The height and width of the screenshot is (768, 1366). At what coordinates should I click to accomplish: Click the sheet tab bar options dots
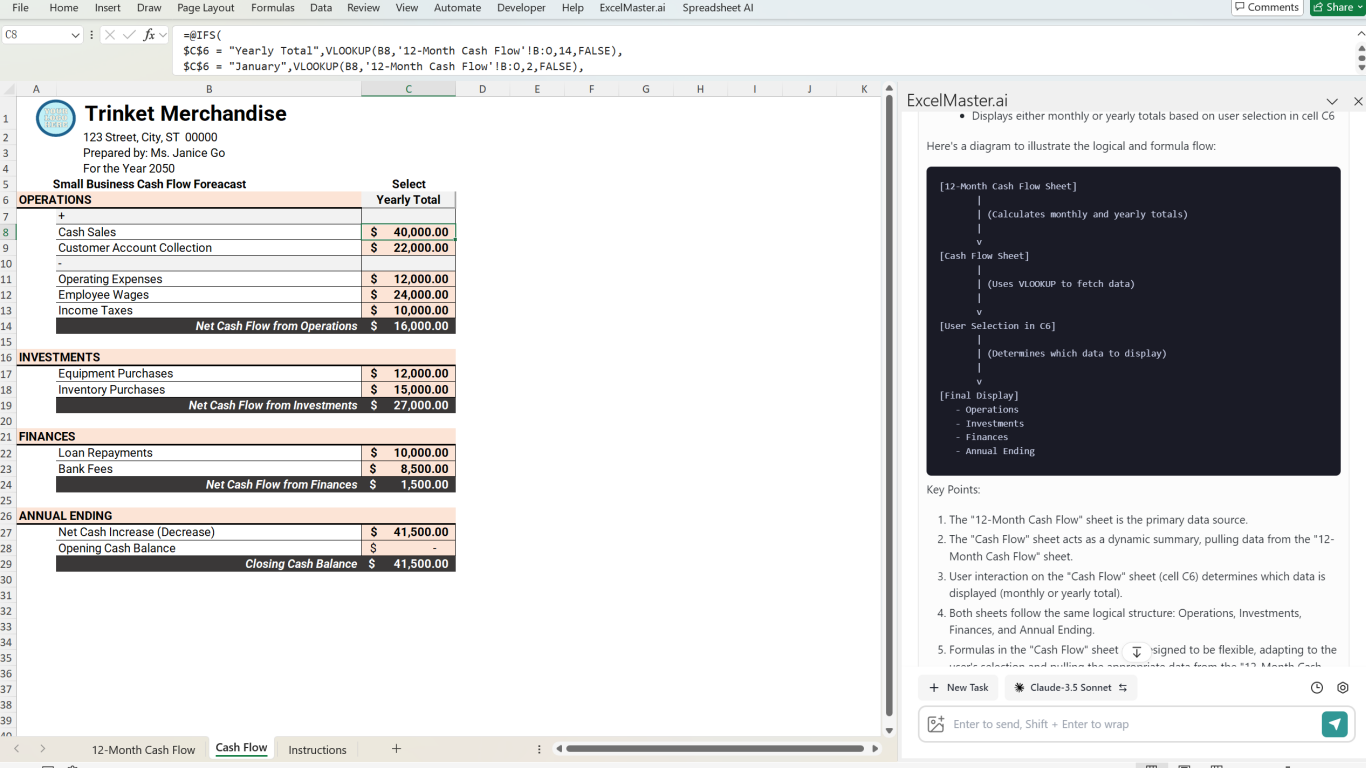pyautogui.click(x=539, y=749)
